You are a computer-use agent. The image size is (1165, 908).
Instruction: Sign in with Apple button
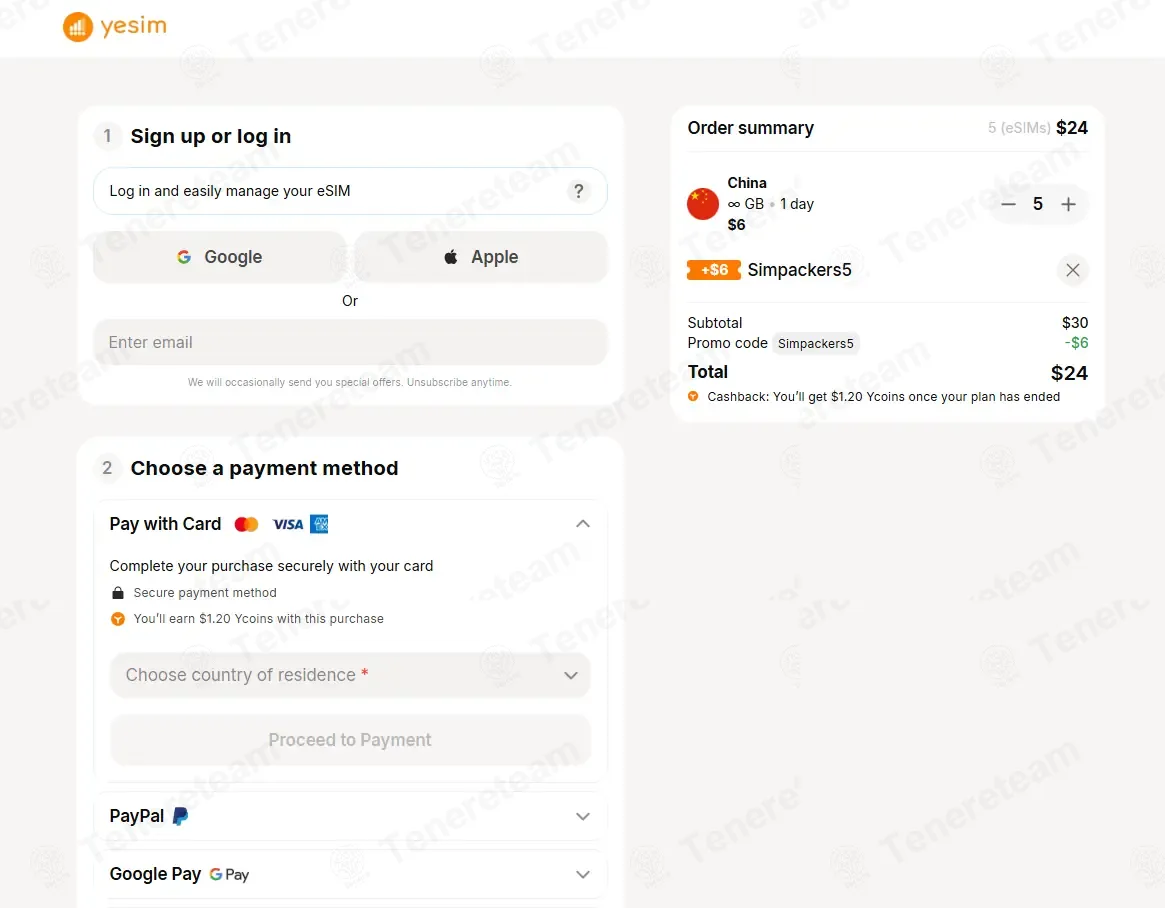click(x=481, y=257)
